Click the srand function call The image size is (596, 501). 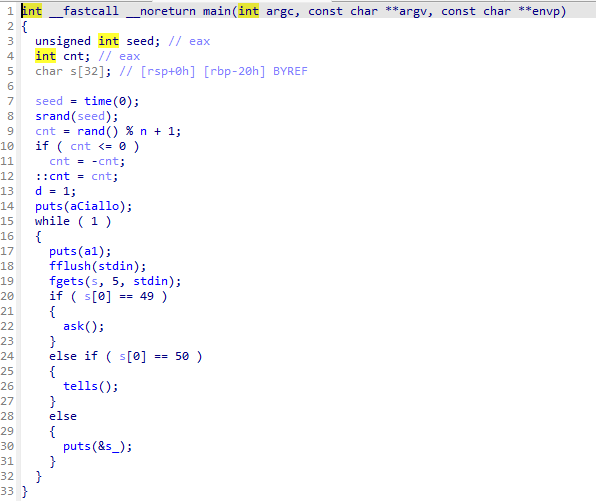[52, 116]
